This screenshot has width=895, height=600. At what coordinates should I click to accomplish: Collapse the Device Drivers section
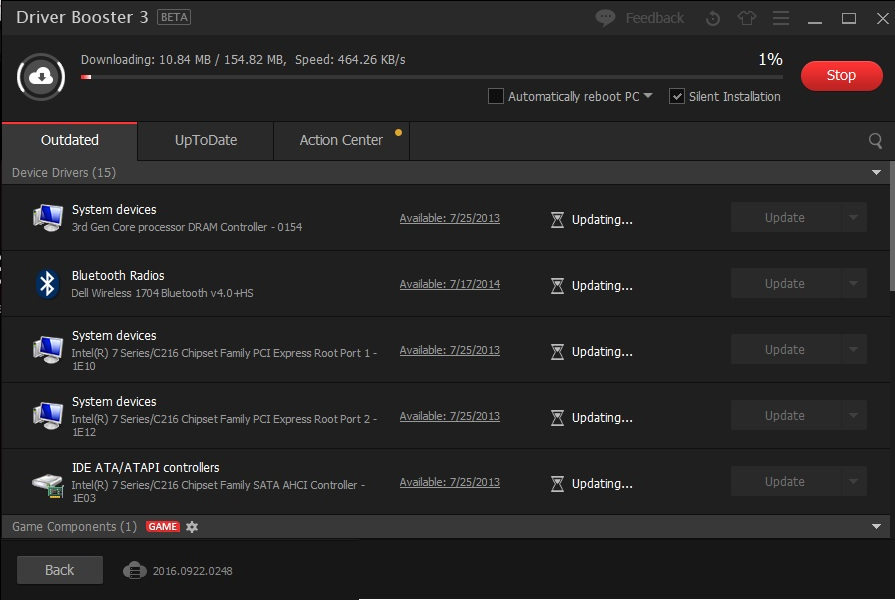point(876,172)
